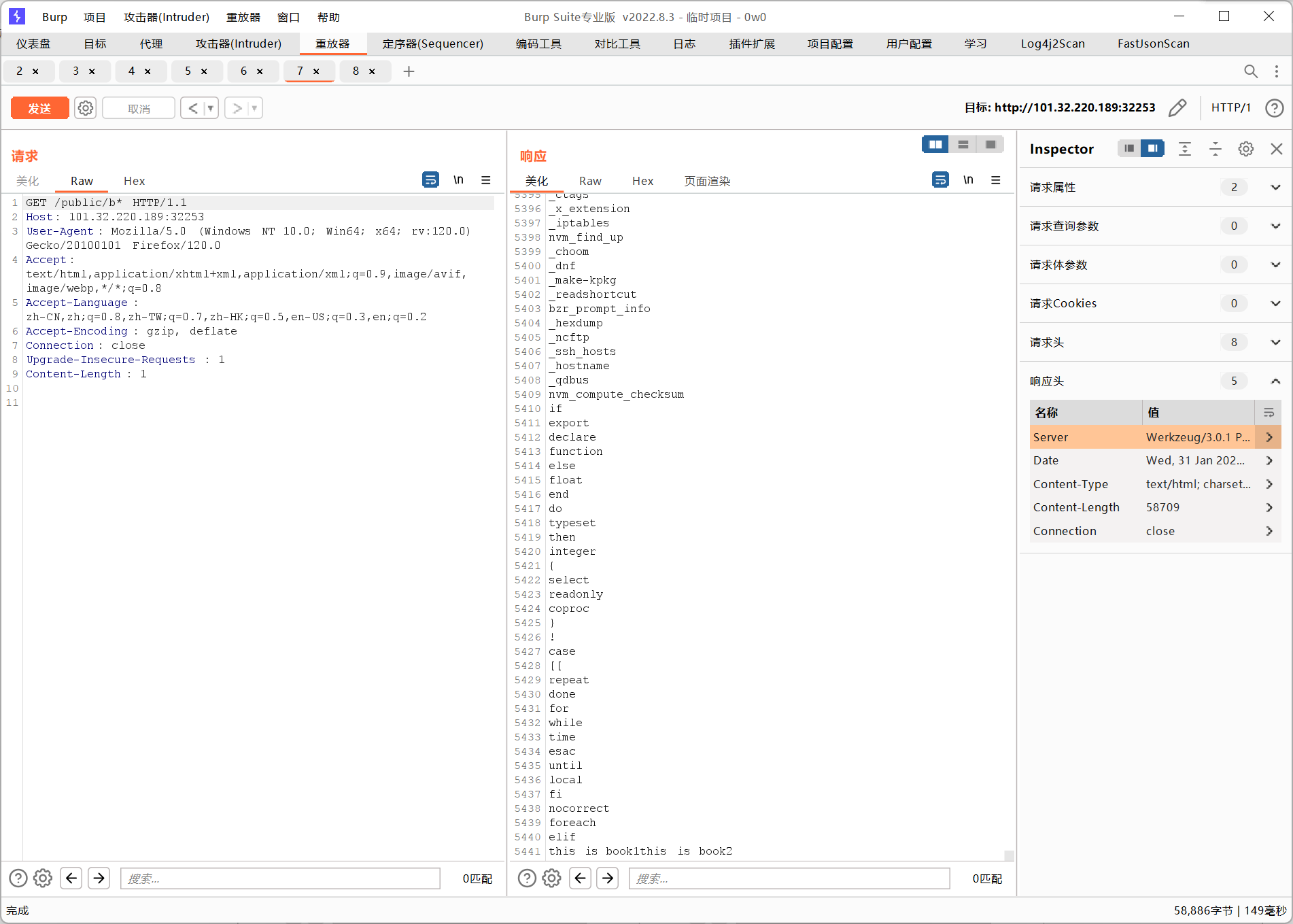Screen dimensions: 1293x924
Task: Switch response view to Raw tab
Action: (x=590, y=181)
